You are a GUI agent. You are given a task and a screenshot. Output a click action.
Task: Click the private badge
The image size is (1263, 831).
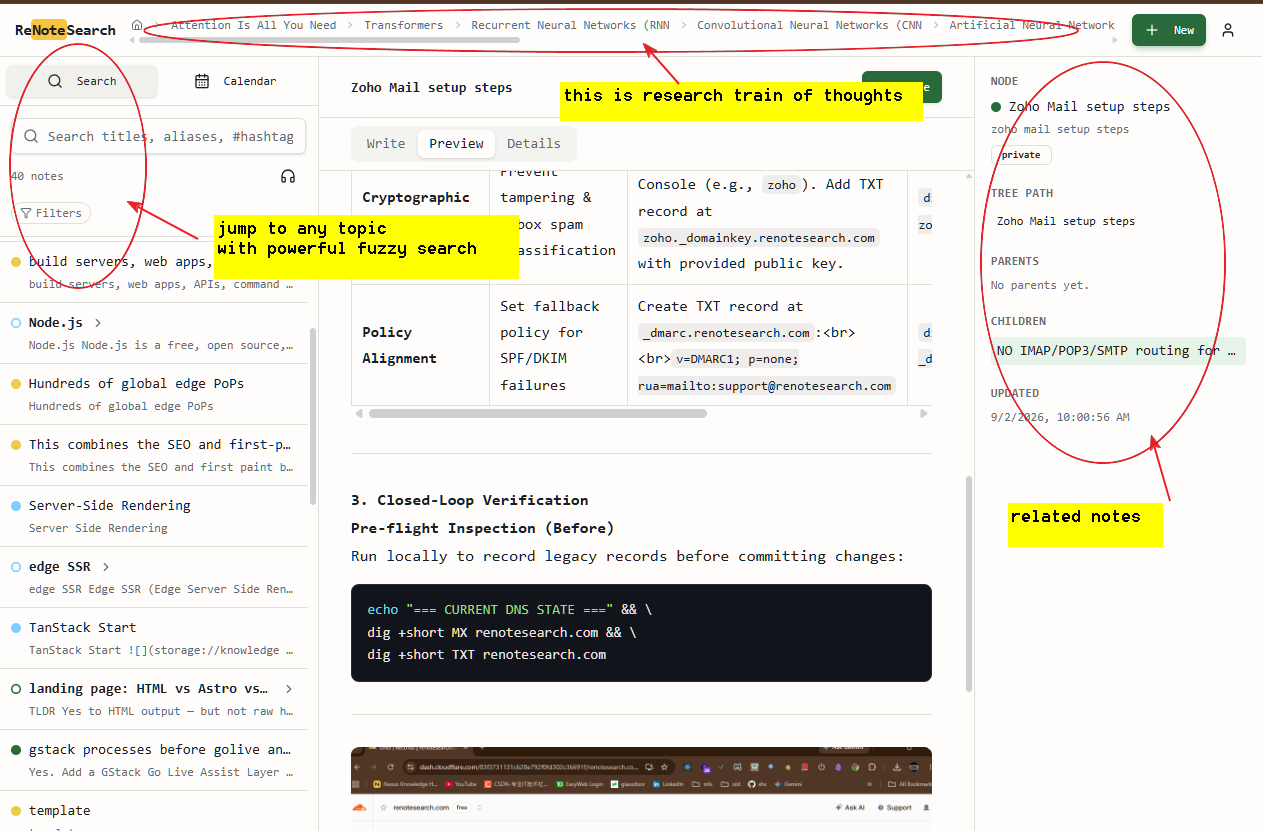[1021, 155]
